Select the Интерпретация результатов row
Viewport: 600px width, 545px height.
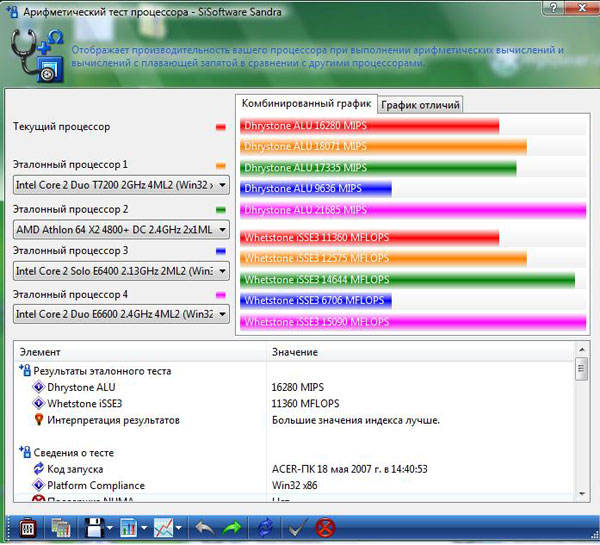click(295, 420)
